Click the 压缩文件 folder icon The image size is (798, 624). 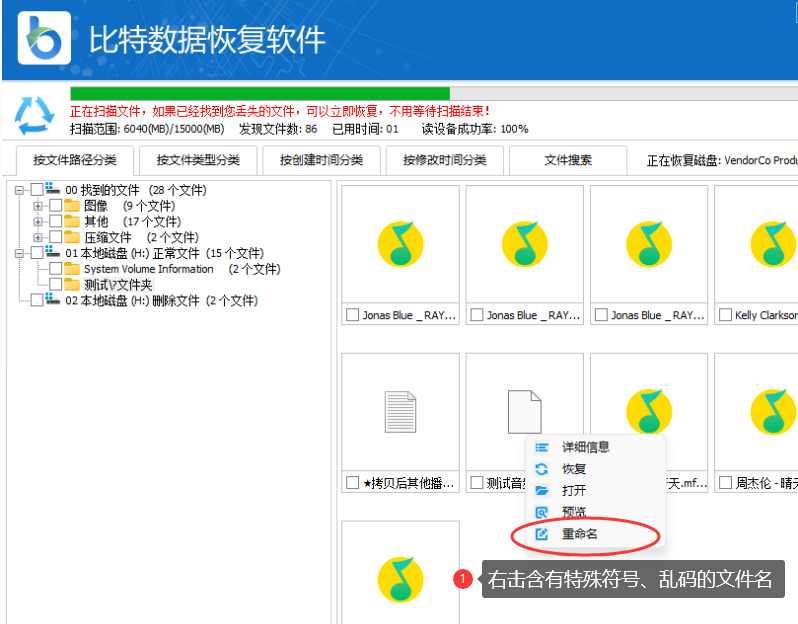72,237
